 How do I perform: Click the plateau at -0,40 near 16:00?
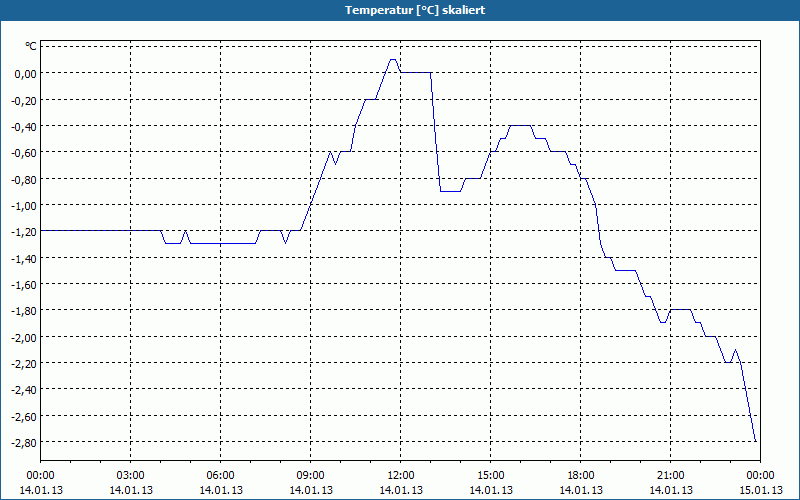pyautogui.click(x=520, y=126)
